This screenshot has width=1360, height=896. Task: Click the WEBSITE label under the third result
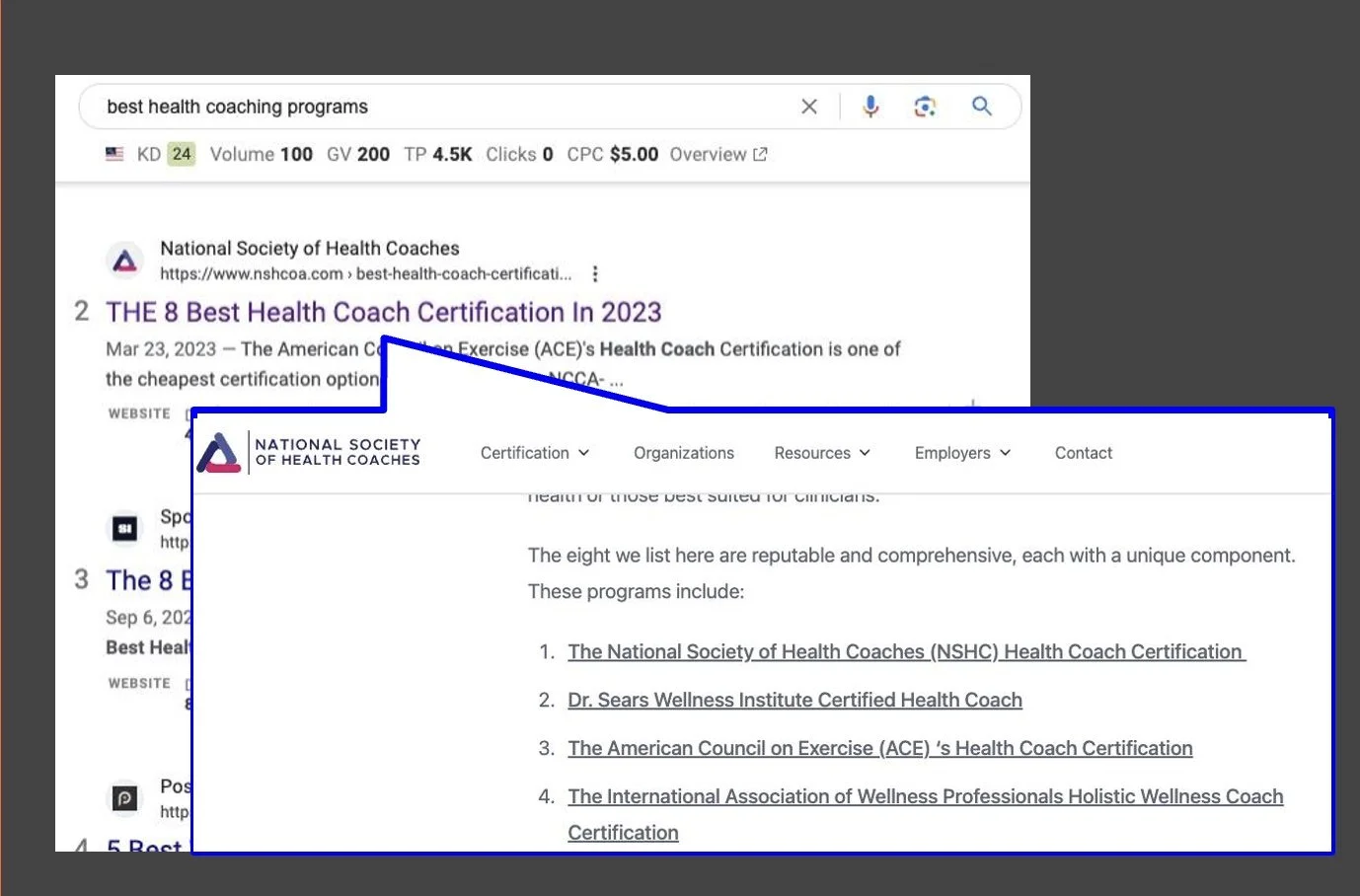click(x=139, y=683)
